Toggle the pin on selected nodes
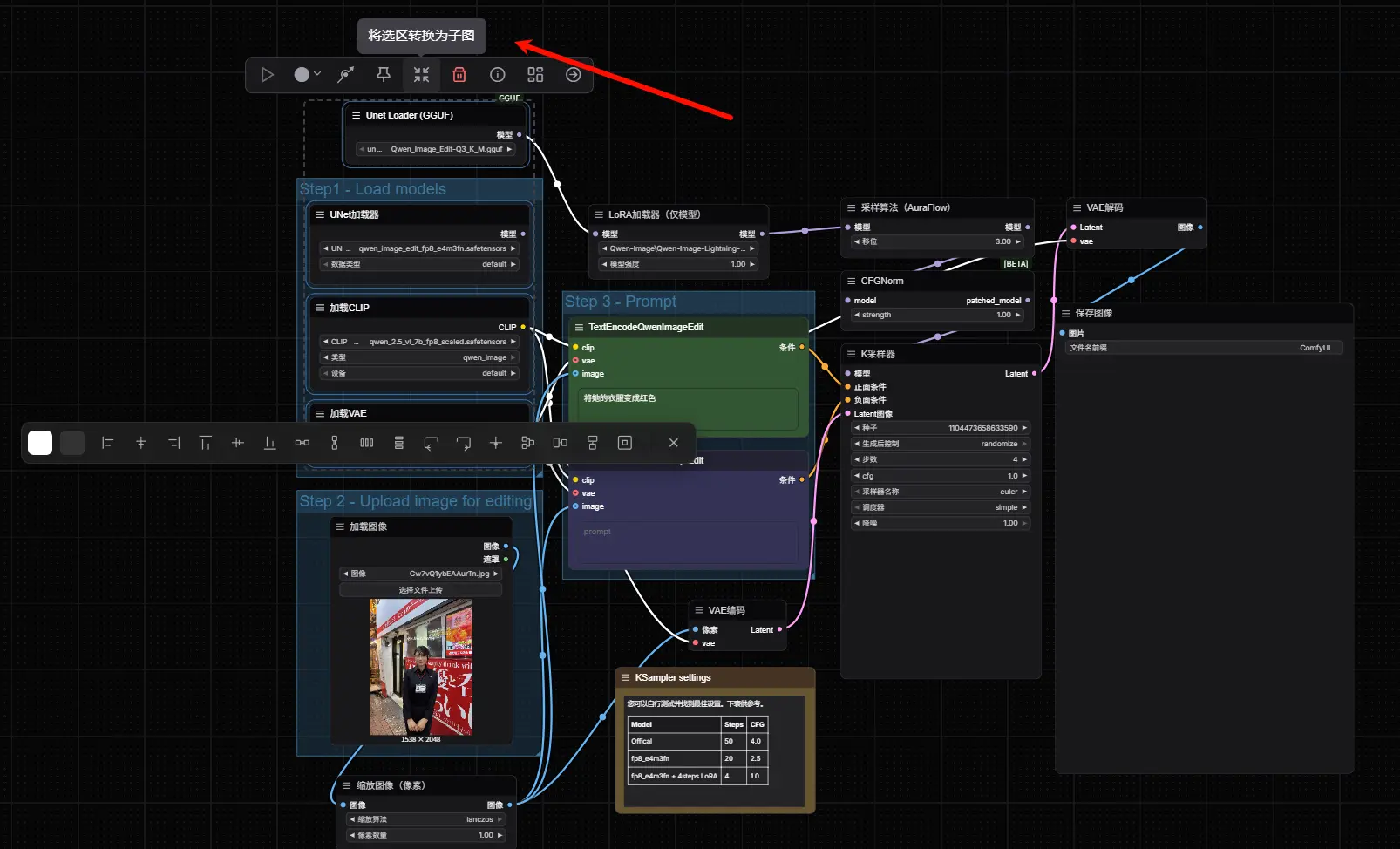This screenshot has width=1400, height=849. tap(384, 75)
